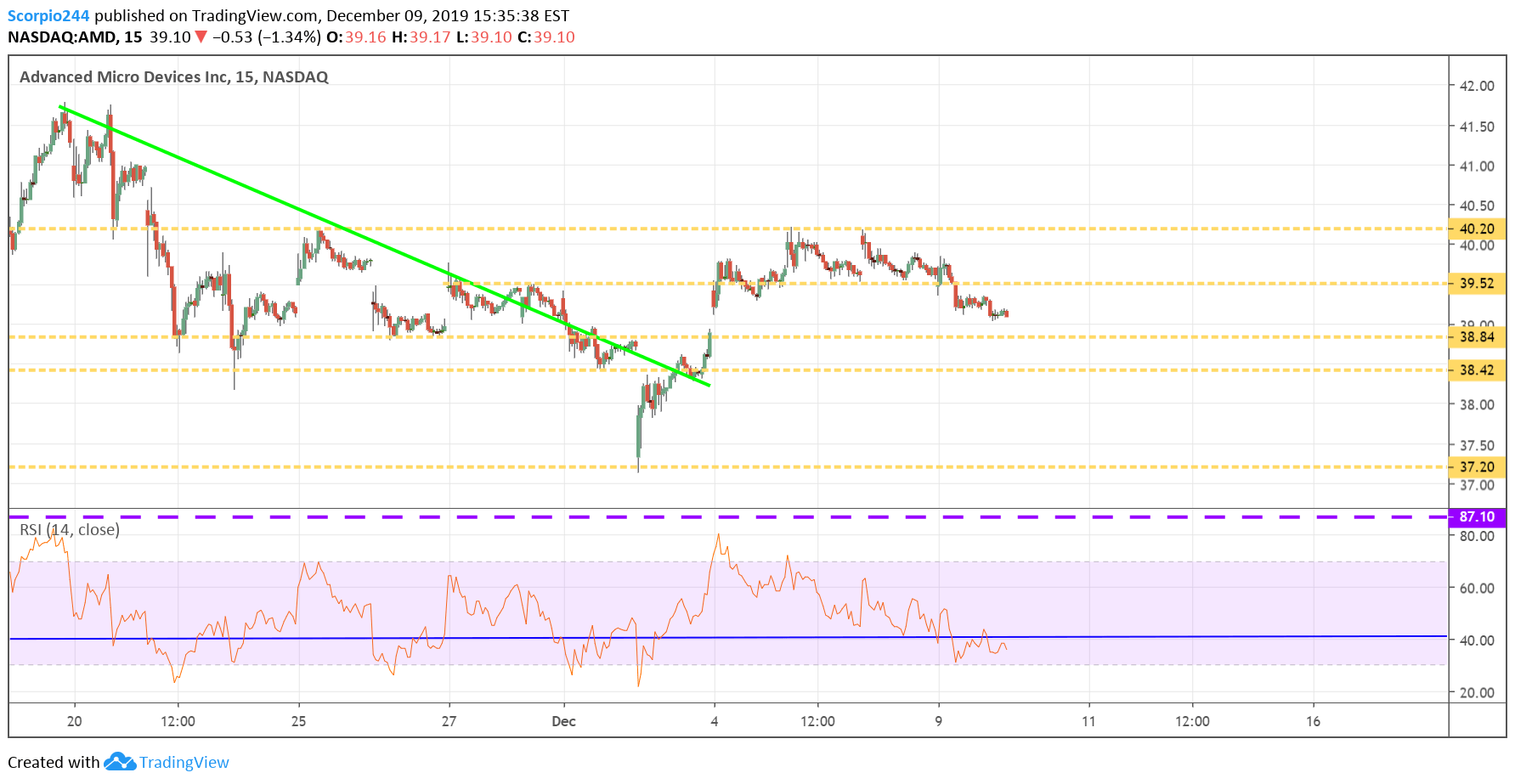Image resolution: width=1515 pixels, height=784 pixels.
Task: Click the TradingView cloud logo icon
Action: (120, 762)
